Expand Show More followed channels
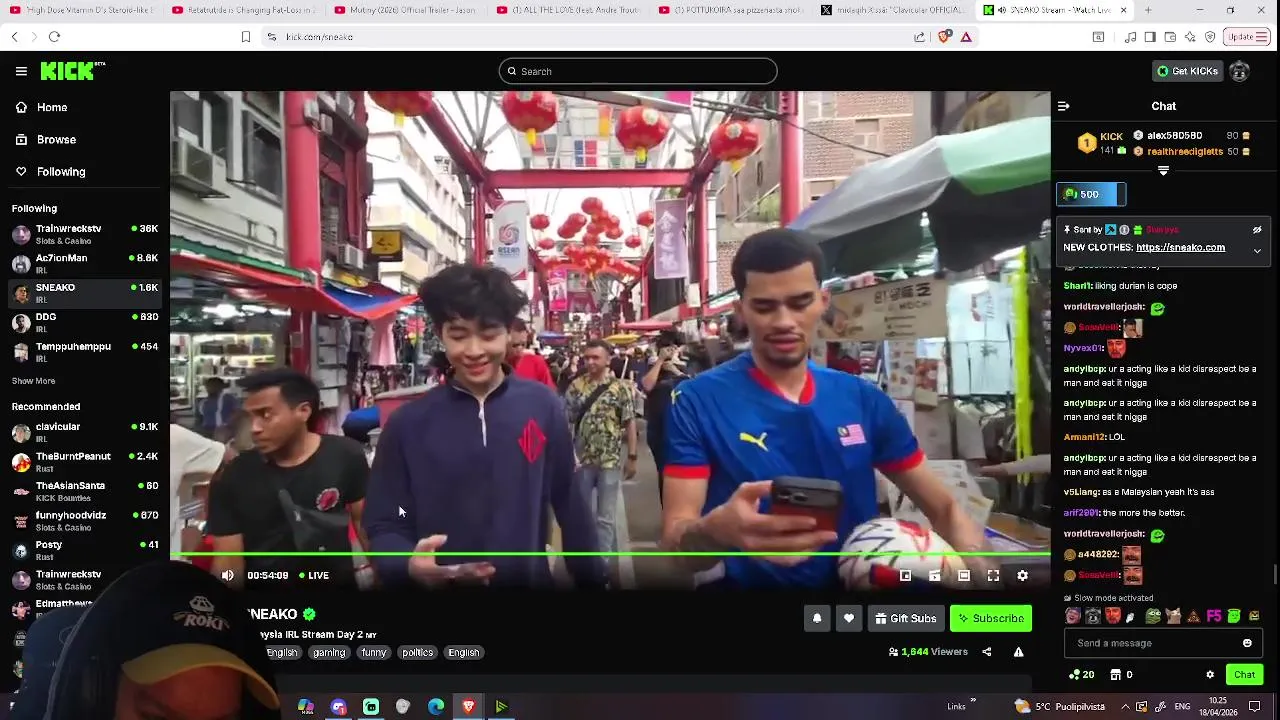 click(33, 381)
